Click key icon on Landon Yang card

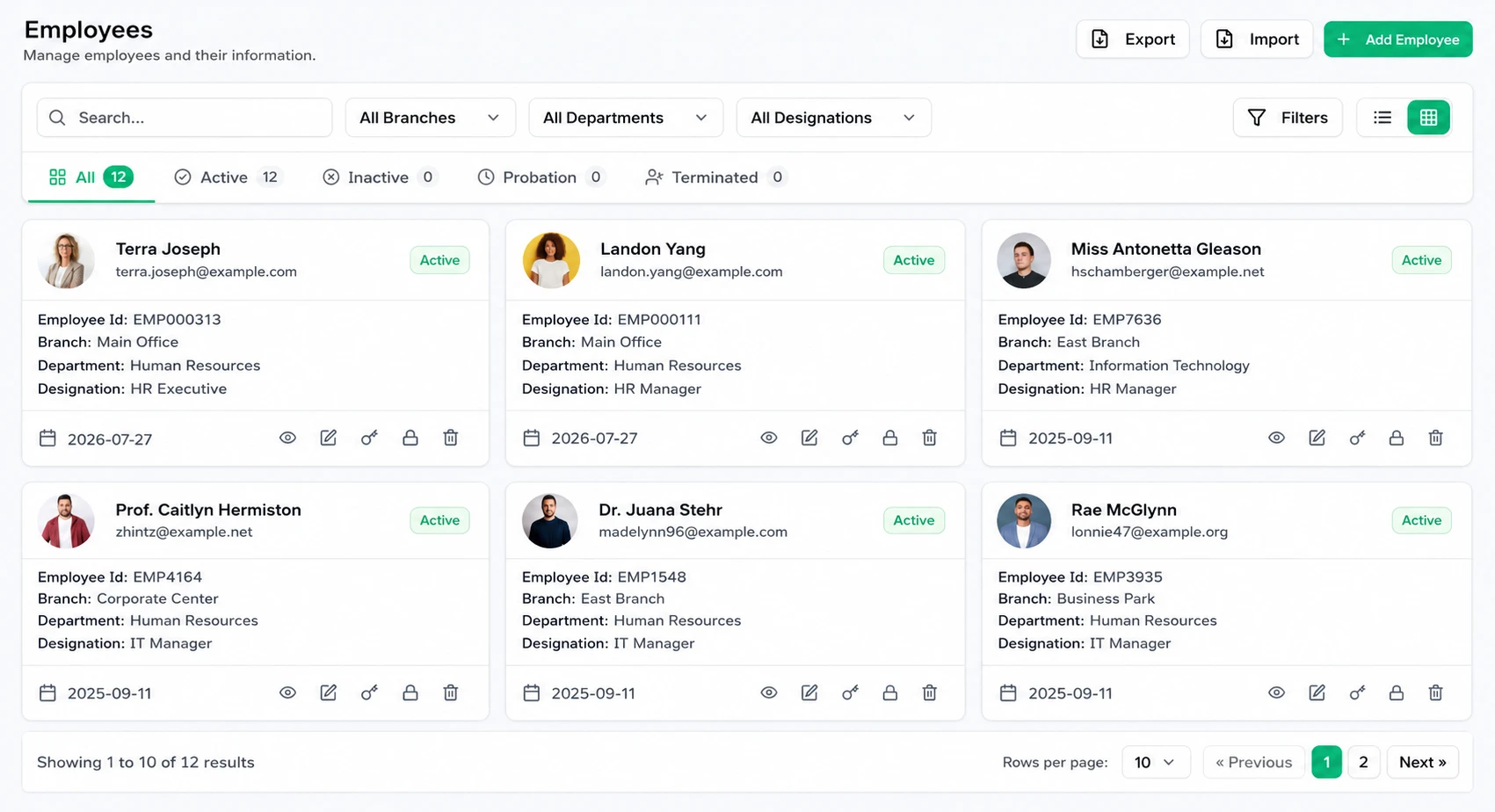850,438
